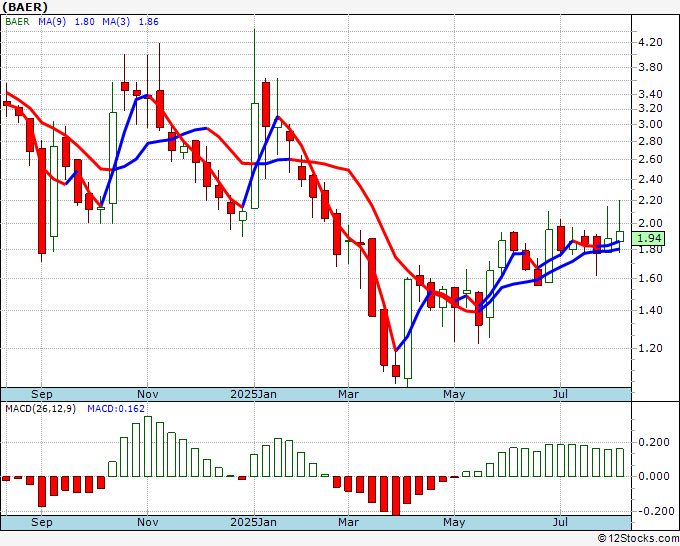The height and width of the screenshot is (546, 680).
Task: Click Sep on the price chart date axis
Action: pos(42,395)
